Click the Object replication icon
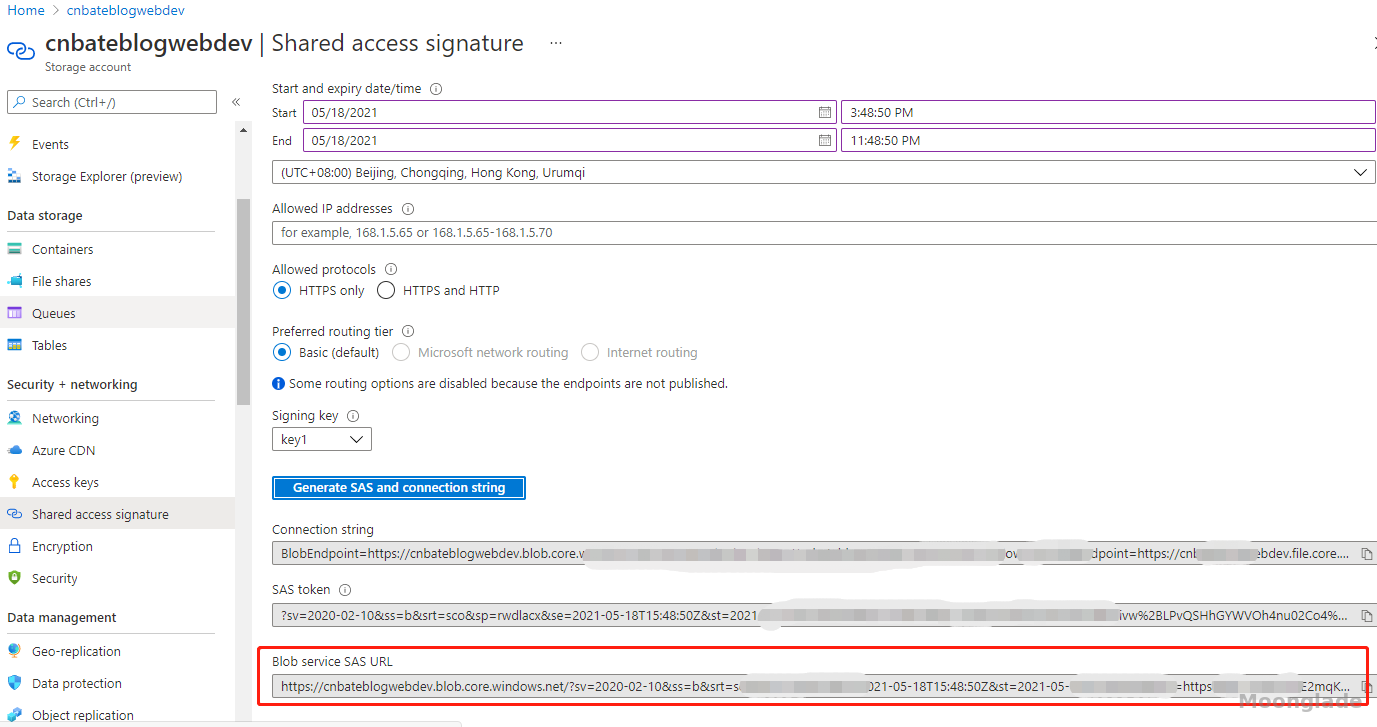The width and height of the screenshot is (1377, 727). point(14,715)
